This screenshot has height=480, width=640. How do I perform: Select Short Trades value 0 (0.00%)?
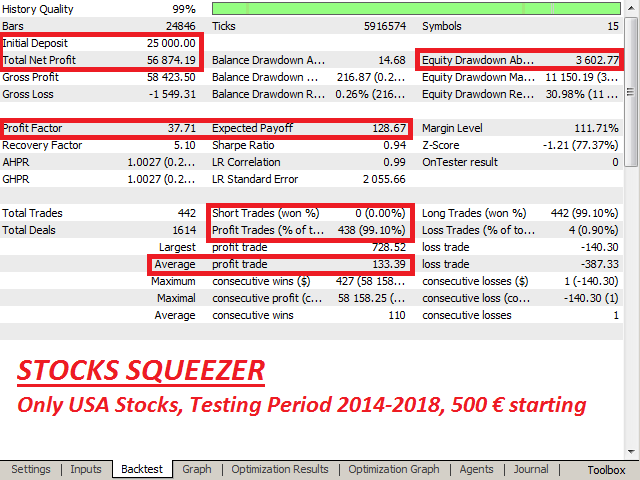(x=380, y=213)
